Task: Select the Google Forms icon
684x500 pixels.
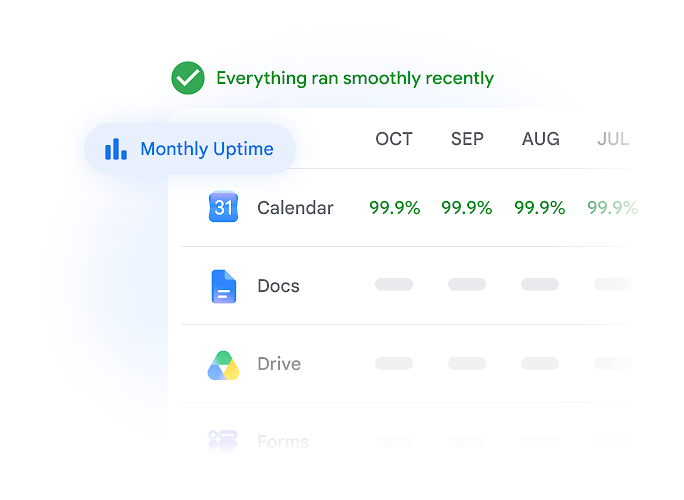Action: coord(223,439)
